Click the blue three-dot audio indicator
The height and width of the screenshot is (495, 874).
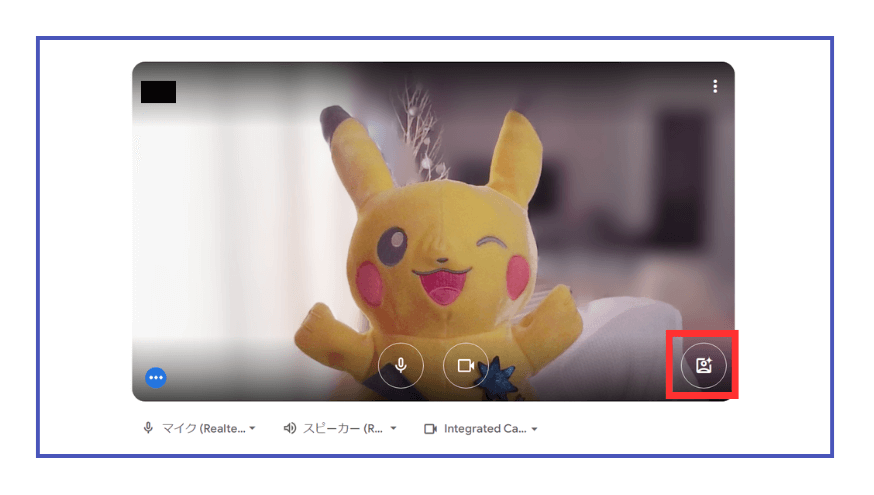point(156,378)
